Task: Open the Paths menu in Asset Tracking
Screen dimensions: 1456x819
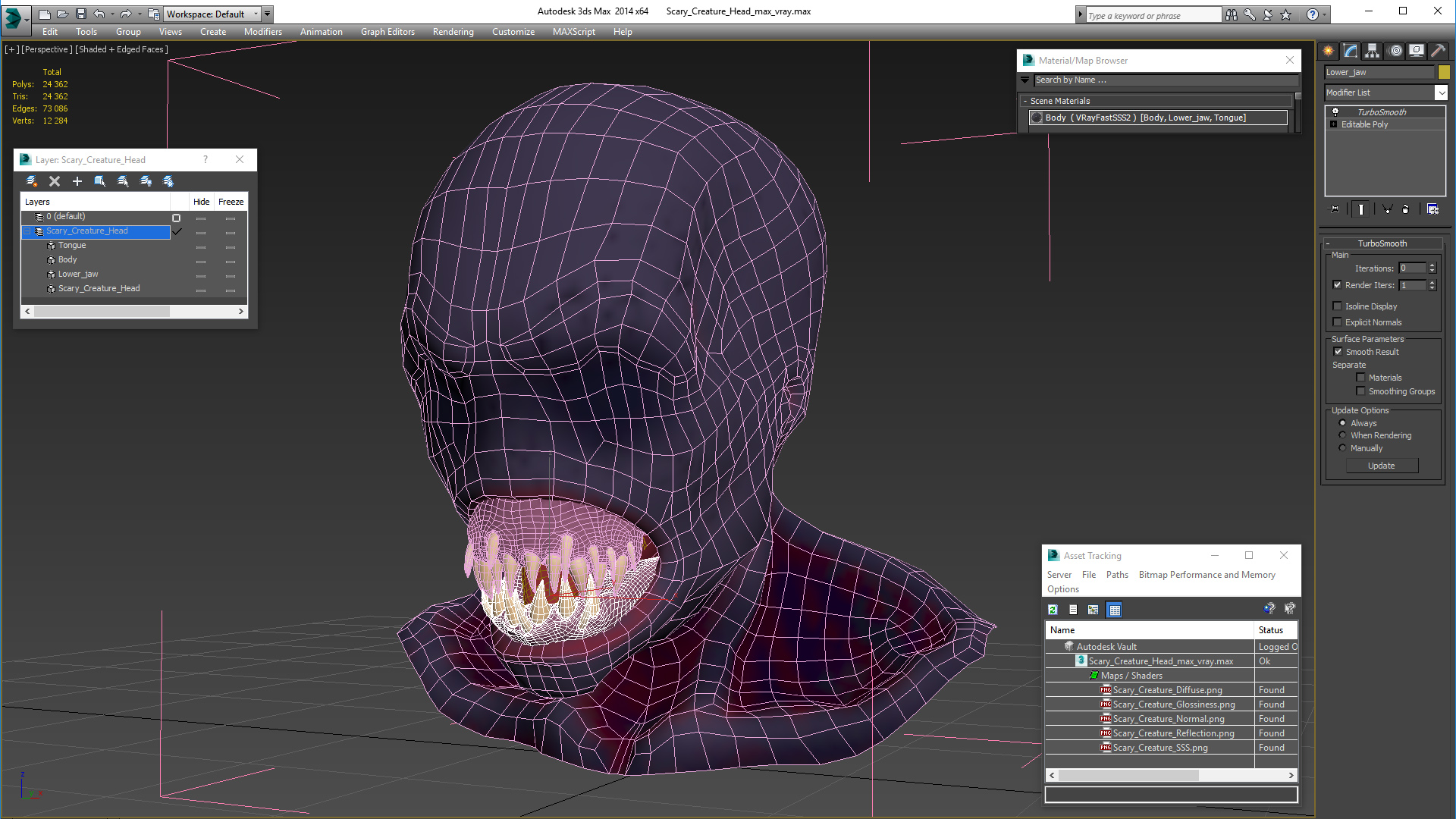Action: tap(1117, 575)
